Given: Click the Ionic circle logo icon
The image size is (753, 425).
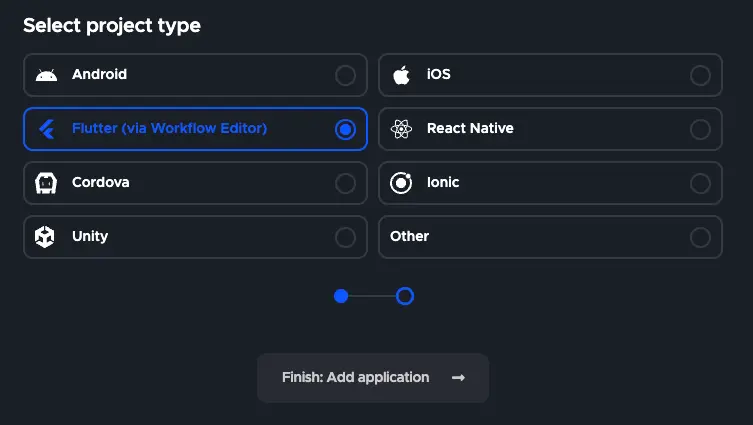Looking at the screenshot, I should tap(401, 183).
